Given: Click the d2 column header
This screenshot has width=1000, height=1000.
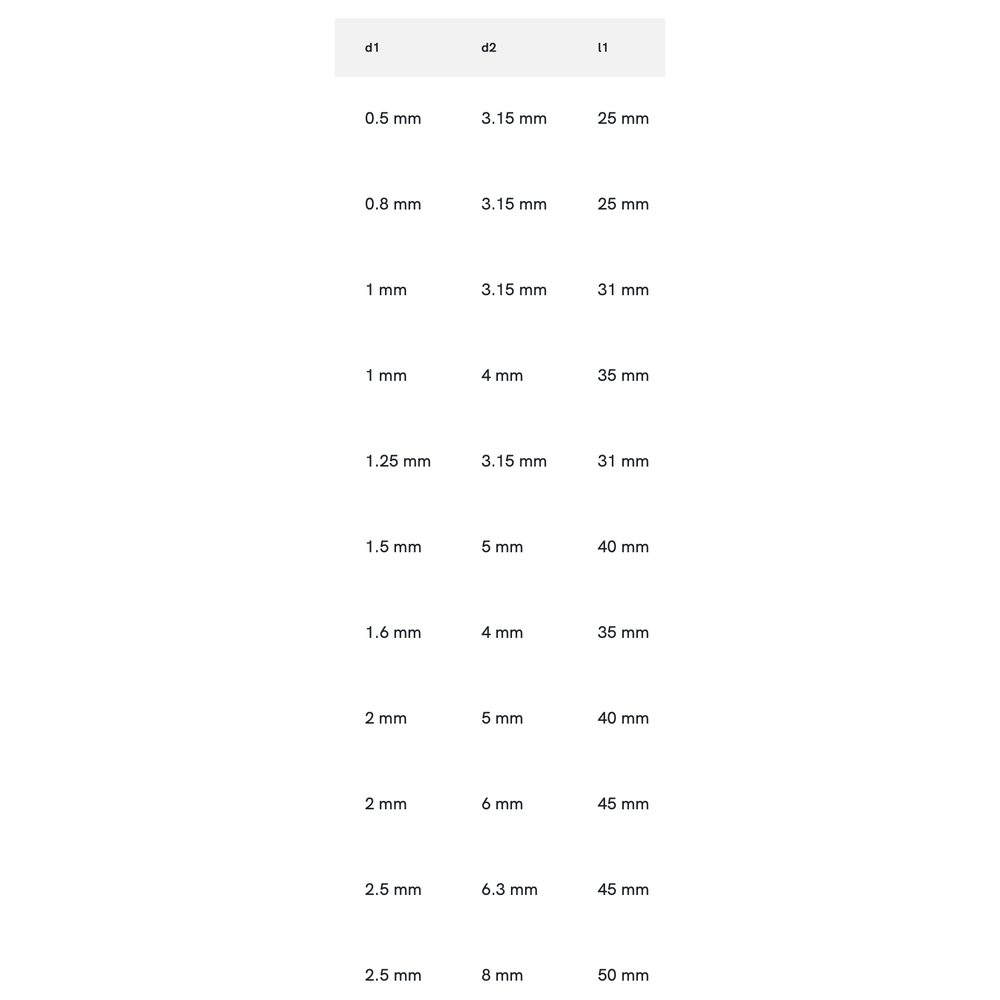Looking at the screenshot, I should (x=489, y=48).
